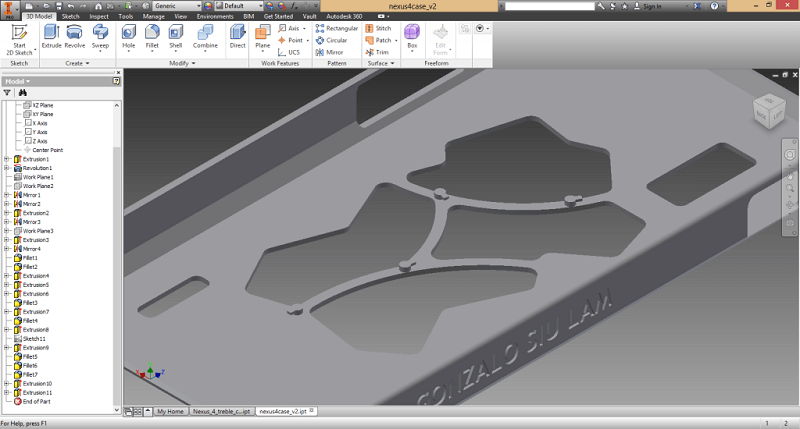Expand the Revolution1 feature node
The height and width of the screenshot is (429, 800).
7,168
